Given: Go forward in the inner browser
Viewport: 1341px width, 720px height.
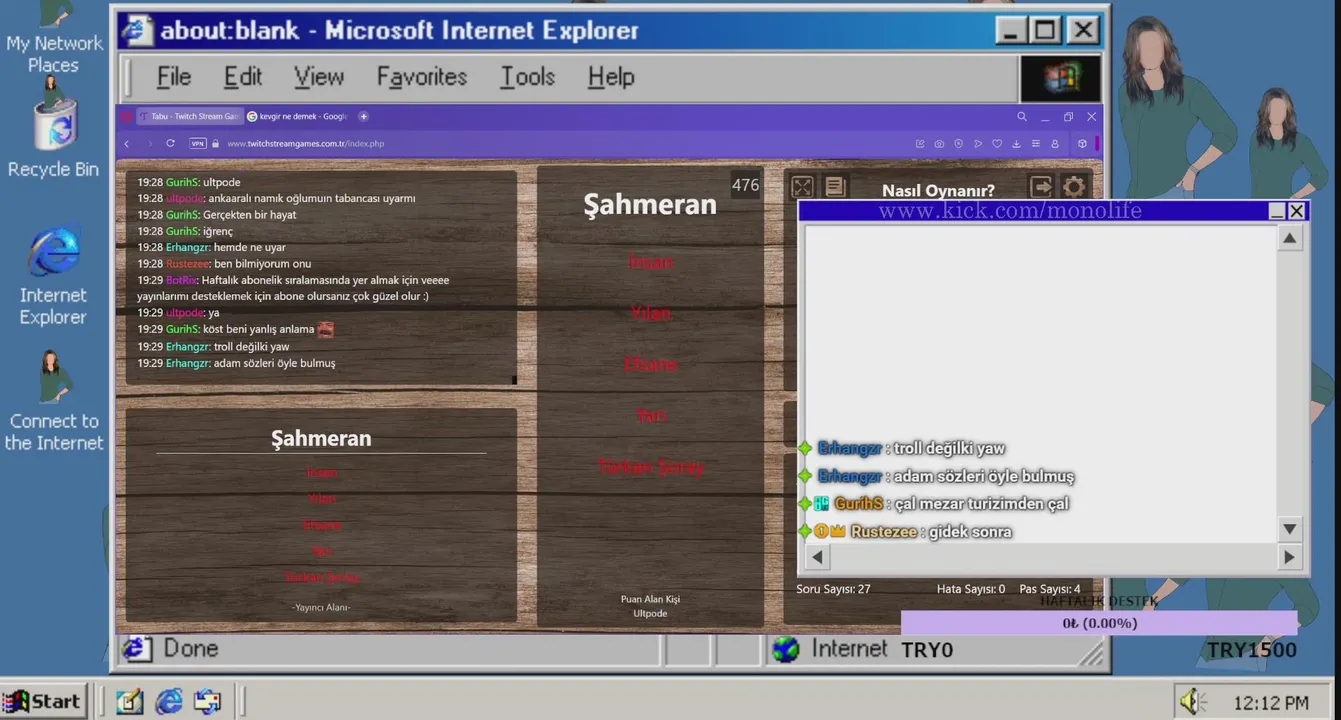Looking at the screenshot, I should pyautogui.click(x=149, y=144).
